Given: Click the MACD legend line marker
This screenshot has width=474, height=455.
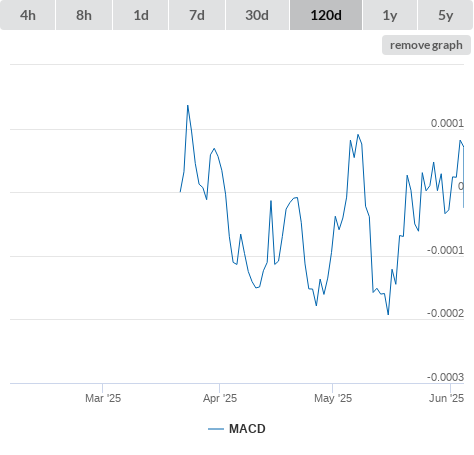Looking at the screenshot, I should pyautogui.click(x=216, y=429).
